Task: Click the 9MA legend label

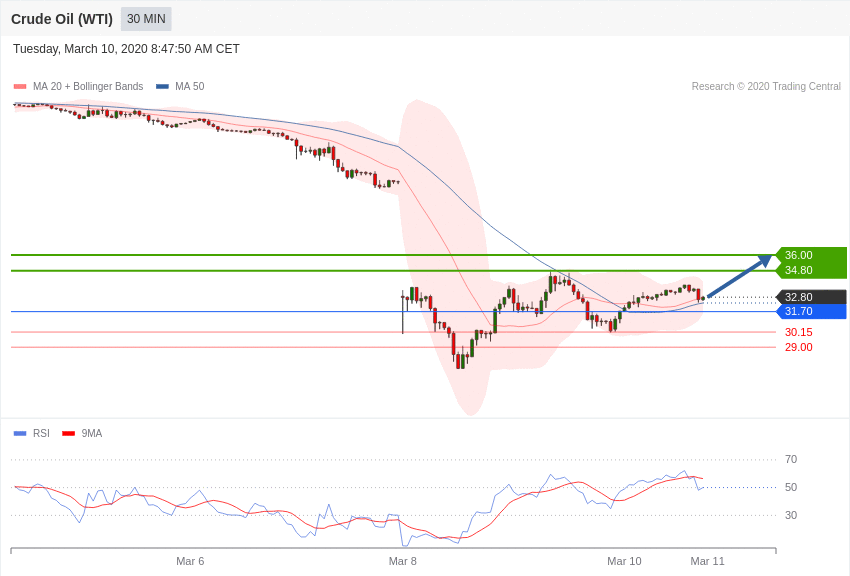Action: tap(92, 433)
